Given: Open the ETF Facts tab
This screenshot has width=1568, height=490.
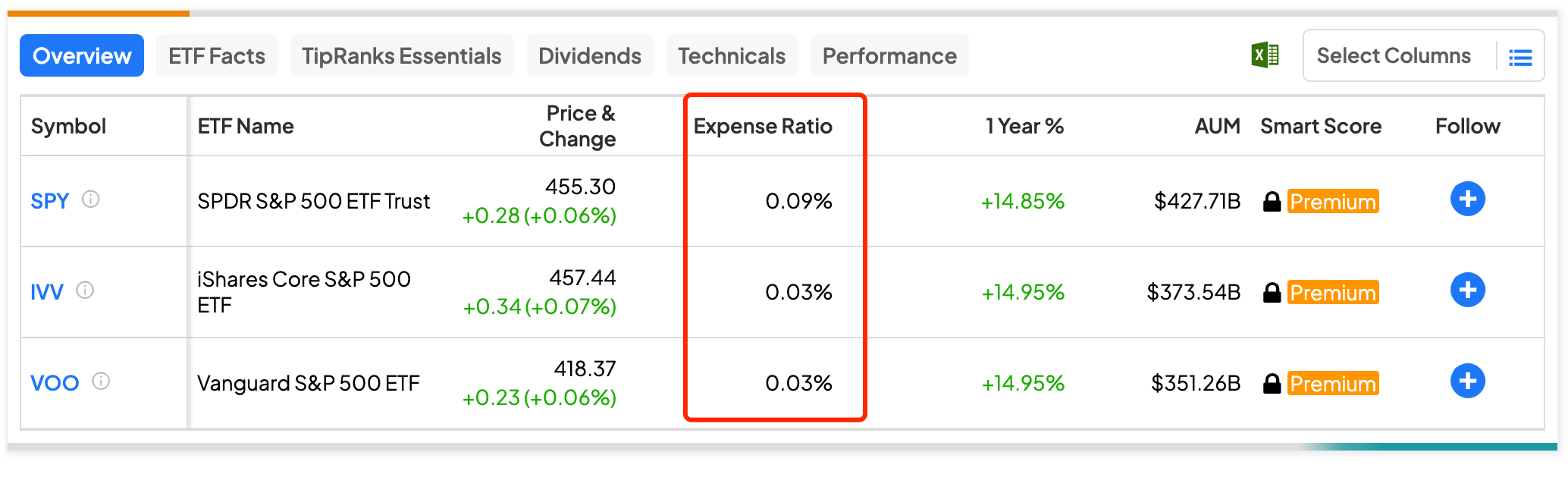Looking at the screenshot, I should (x=217, y=55).
